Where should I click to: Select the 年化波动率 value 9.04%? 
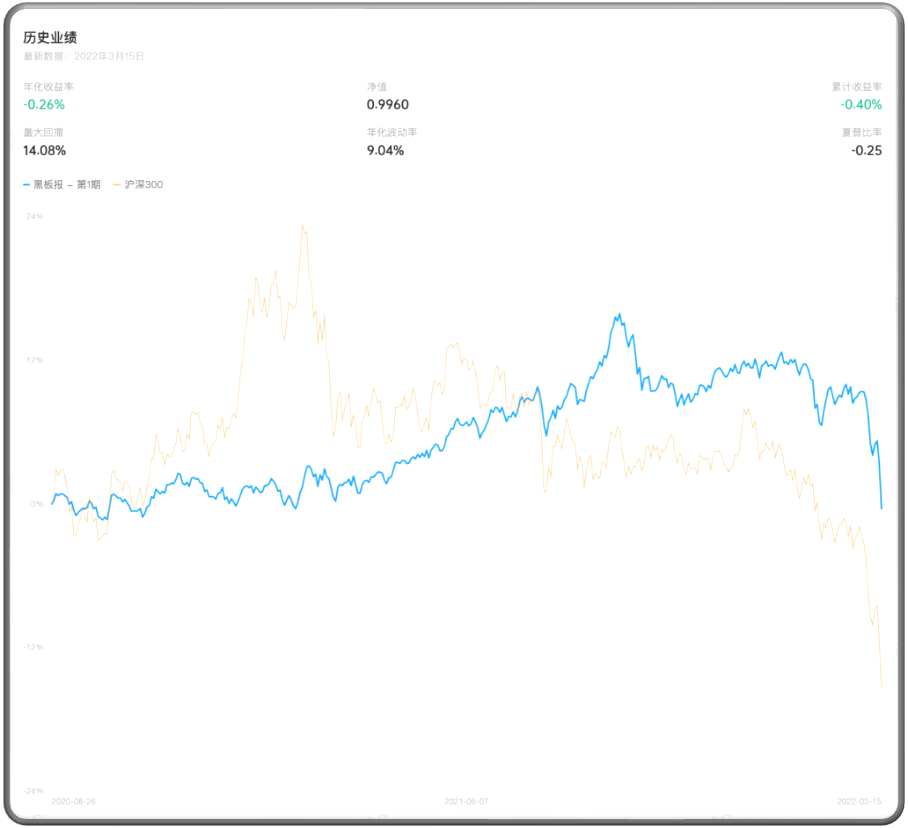click(385, 151)
